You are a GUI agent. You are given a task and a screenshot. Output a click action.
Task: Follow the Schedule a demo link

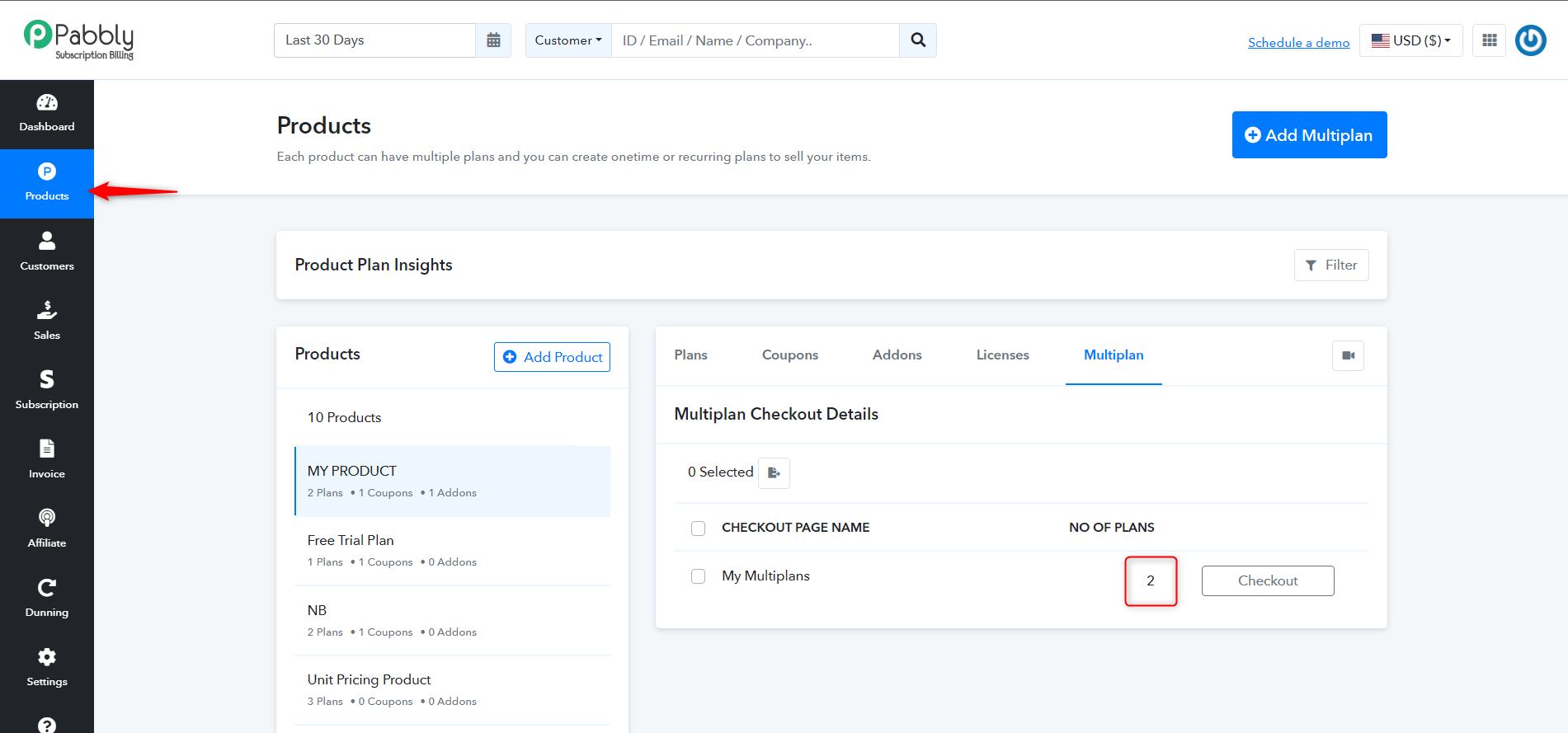pyautogui.click(x=1298, y=43)
